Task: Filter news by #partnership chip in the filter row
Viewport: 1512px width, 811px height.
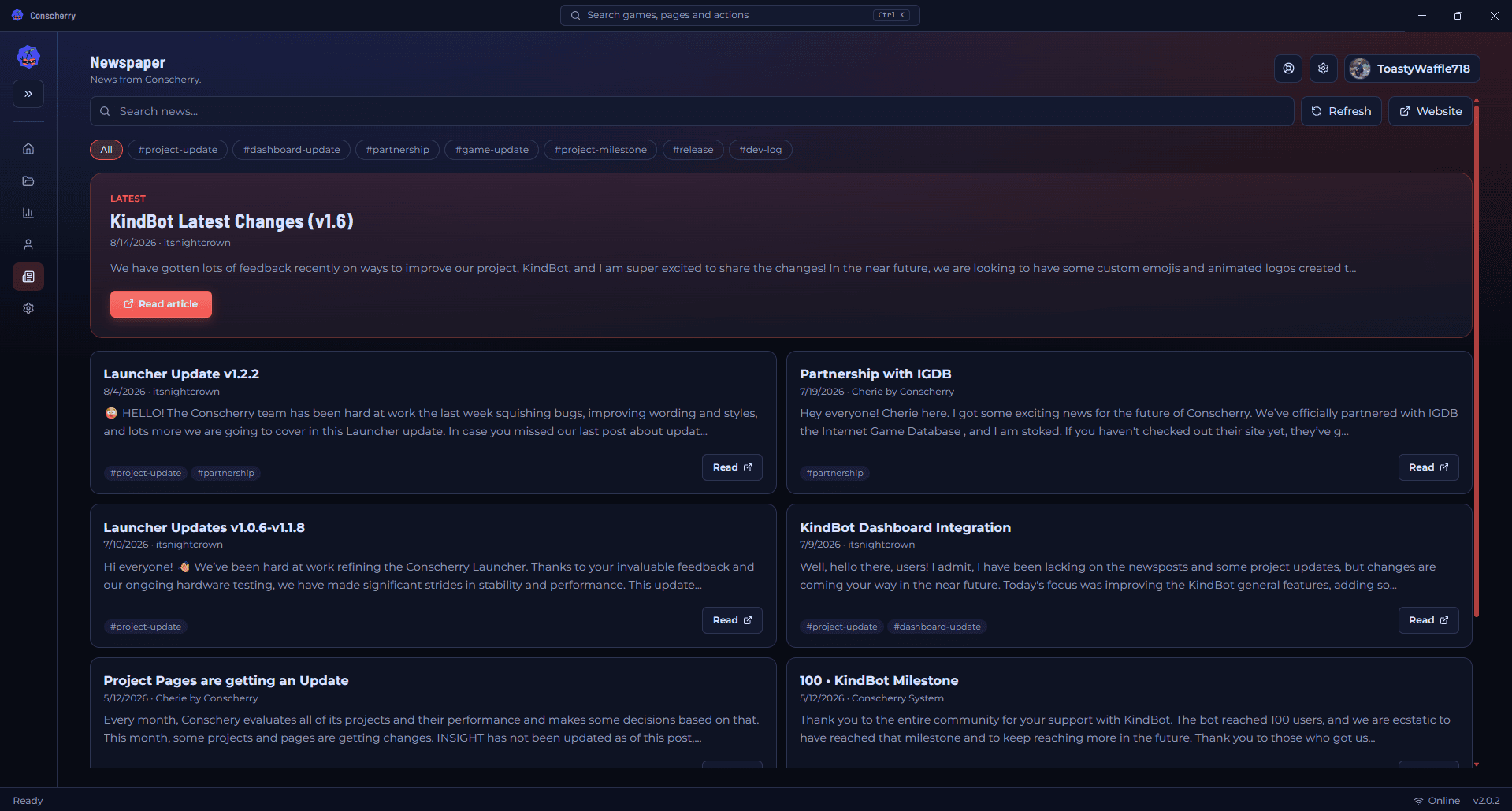Action: pos(397,150)
